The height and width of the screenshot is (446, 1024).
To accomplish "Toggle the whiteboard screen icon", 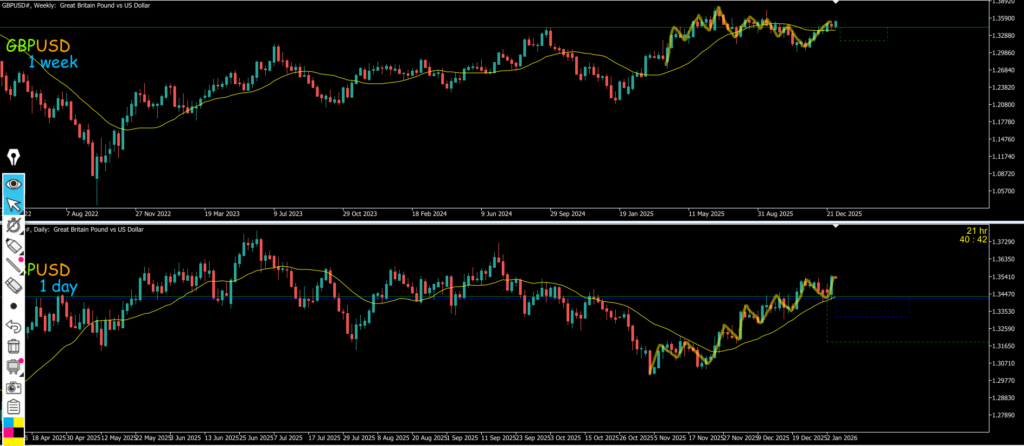I will pyautogui.click(x=14, y=367).
